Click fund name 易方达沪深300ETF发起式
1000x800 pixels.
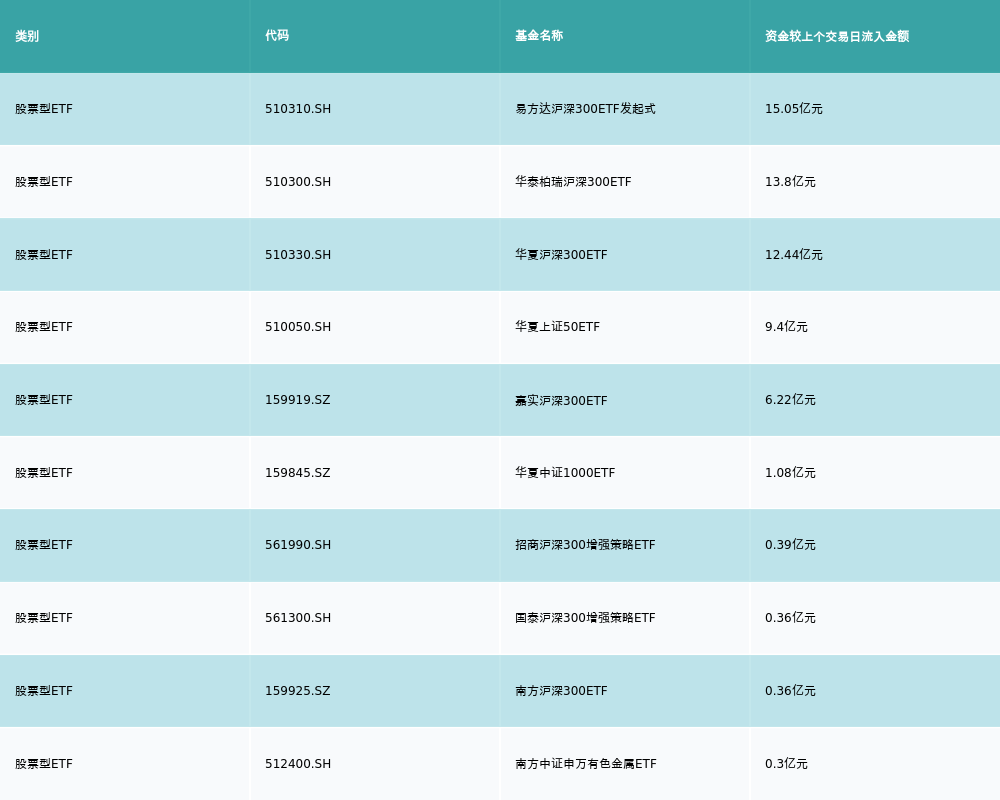[585, 109]
